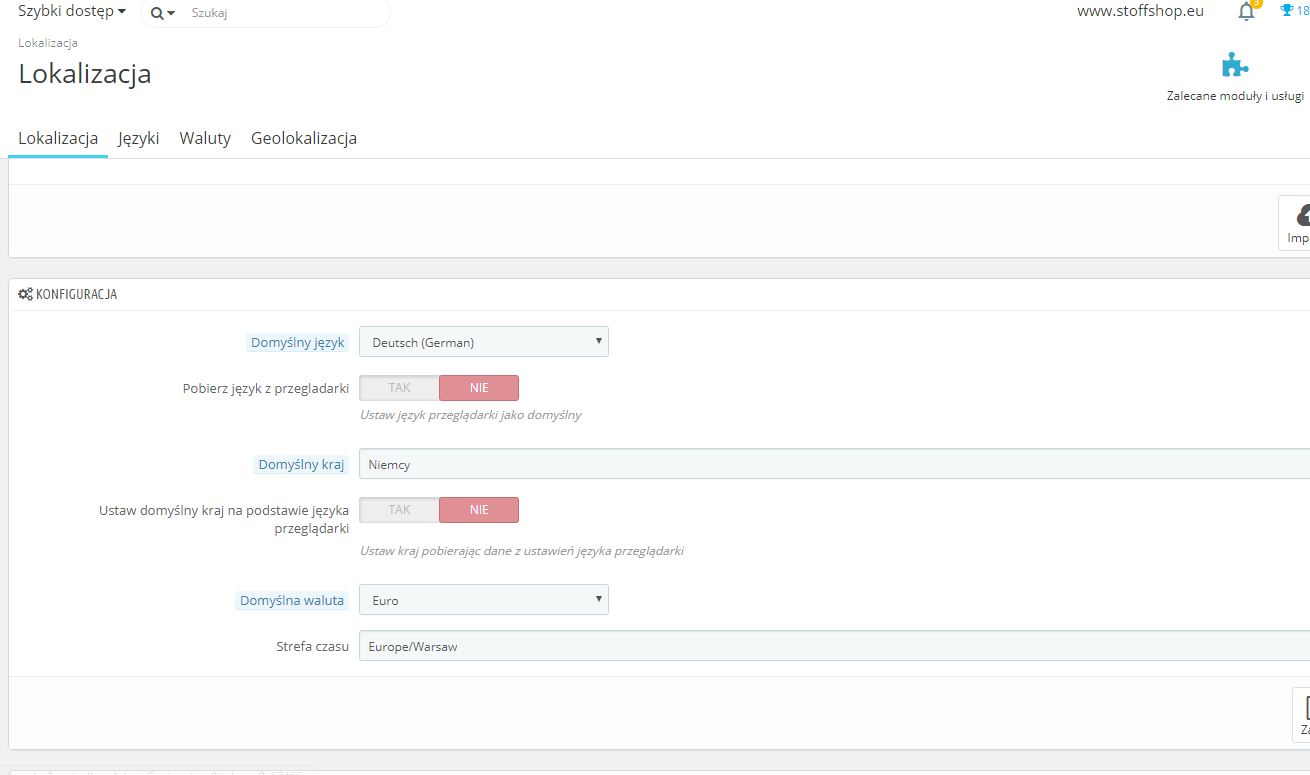The width and height of the screenshot is (1310, 775).
Task: Click the puzzle piece modules icon
Action: click(1235, 65)
